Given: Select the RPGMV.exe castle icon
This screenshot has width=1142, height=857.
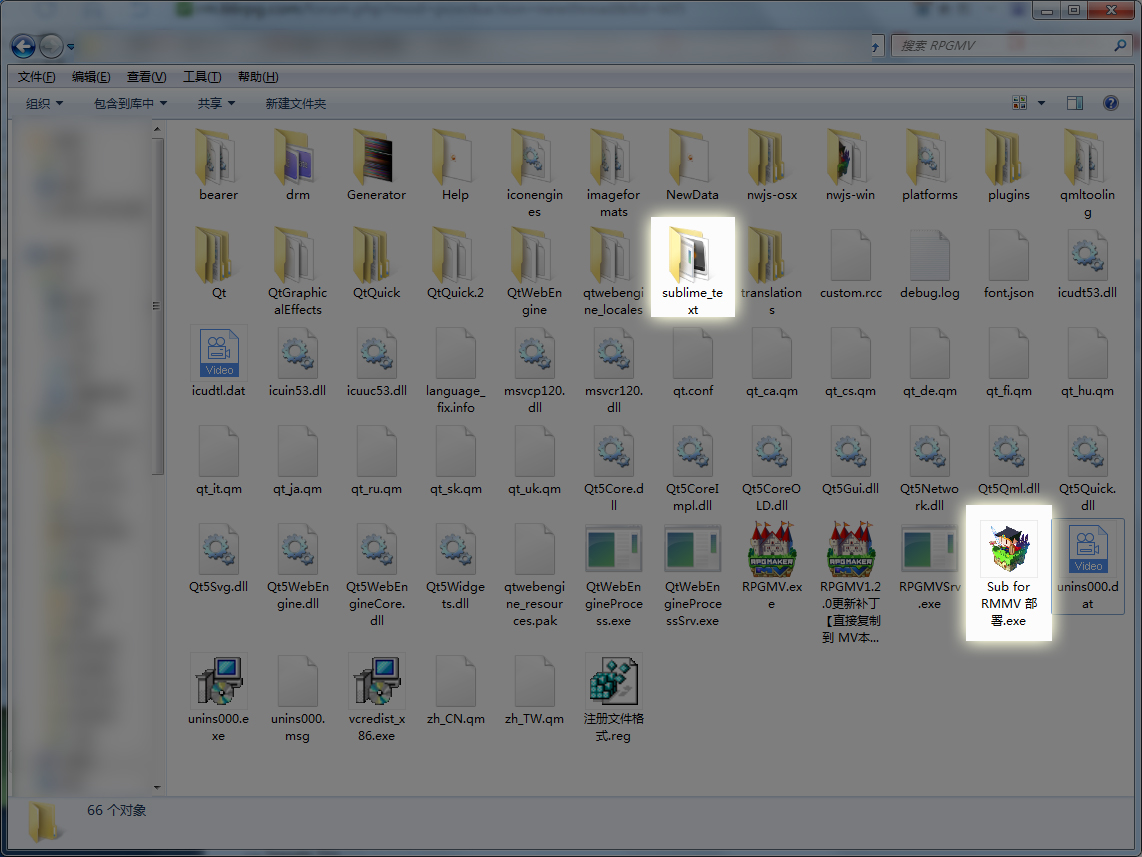Looking at the screenshot, I should click(x=772, y=549).
